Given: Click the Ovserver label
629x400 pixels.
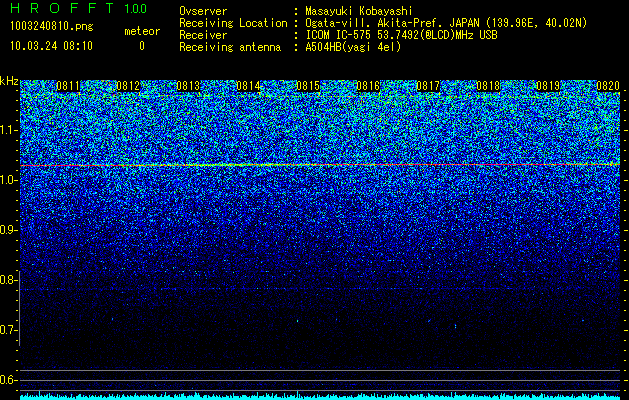Looking at the screenshot, I should click(x=203, y=11).
